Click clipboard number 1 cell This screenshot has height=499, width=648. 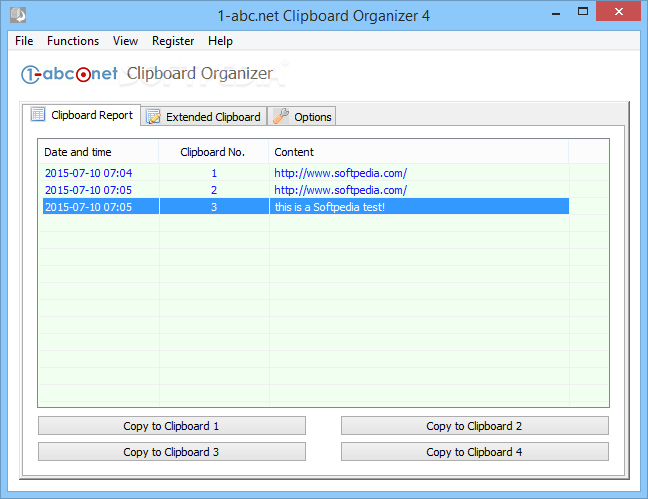coord(214,173)
